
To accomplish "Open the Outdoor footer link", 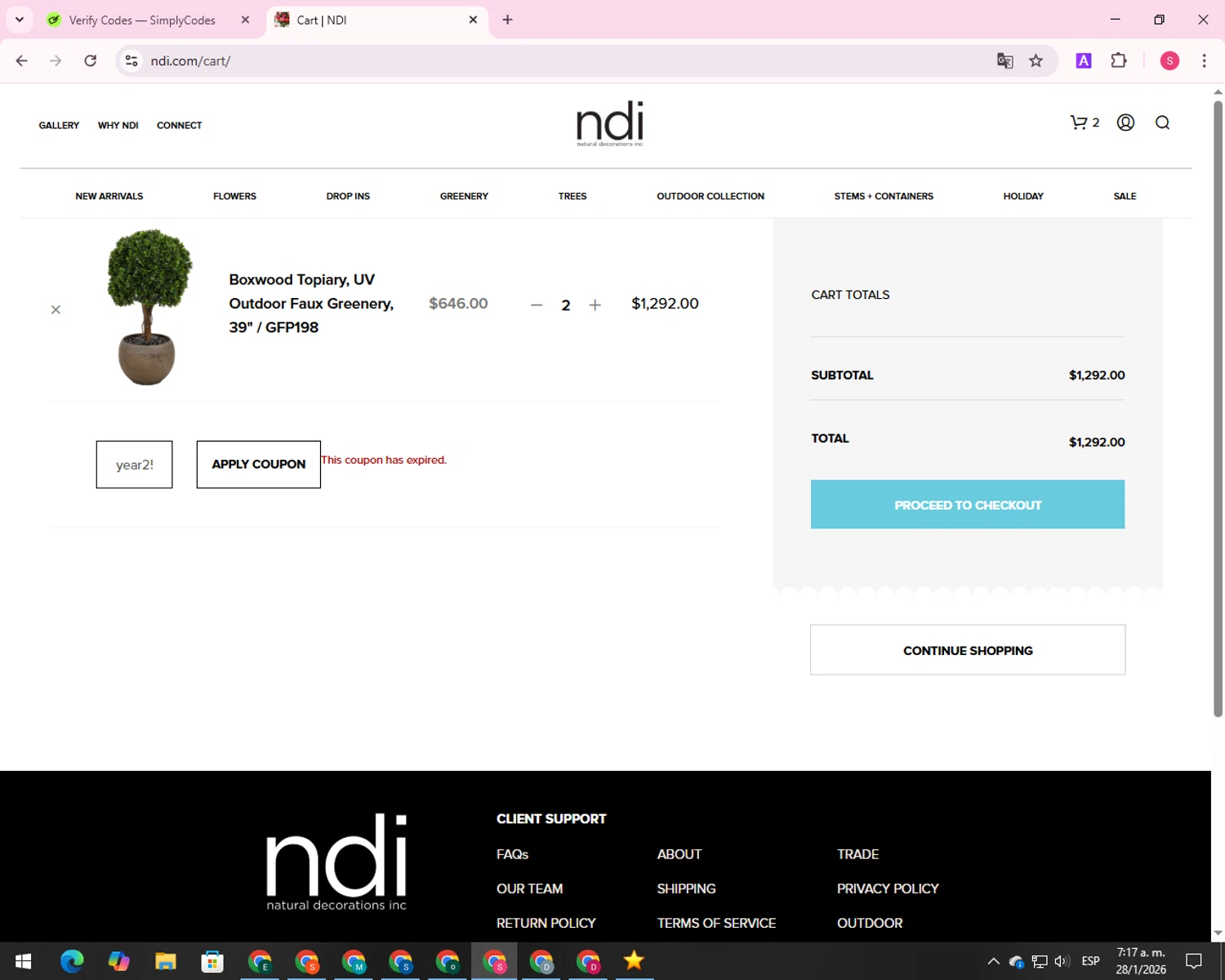I will (870, 923).
